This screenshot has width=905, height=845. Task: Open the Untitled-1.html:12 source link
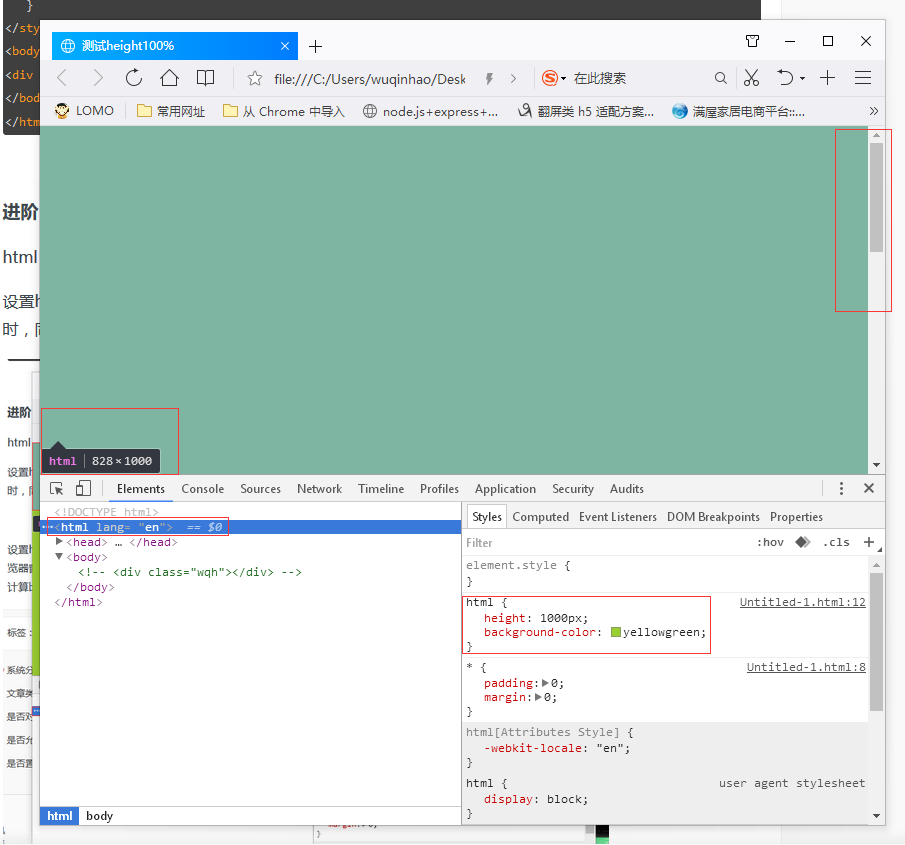(x=802, y=602)
